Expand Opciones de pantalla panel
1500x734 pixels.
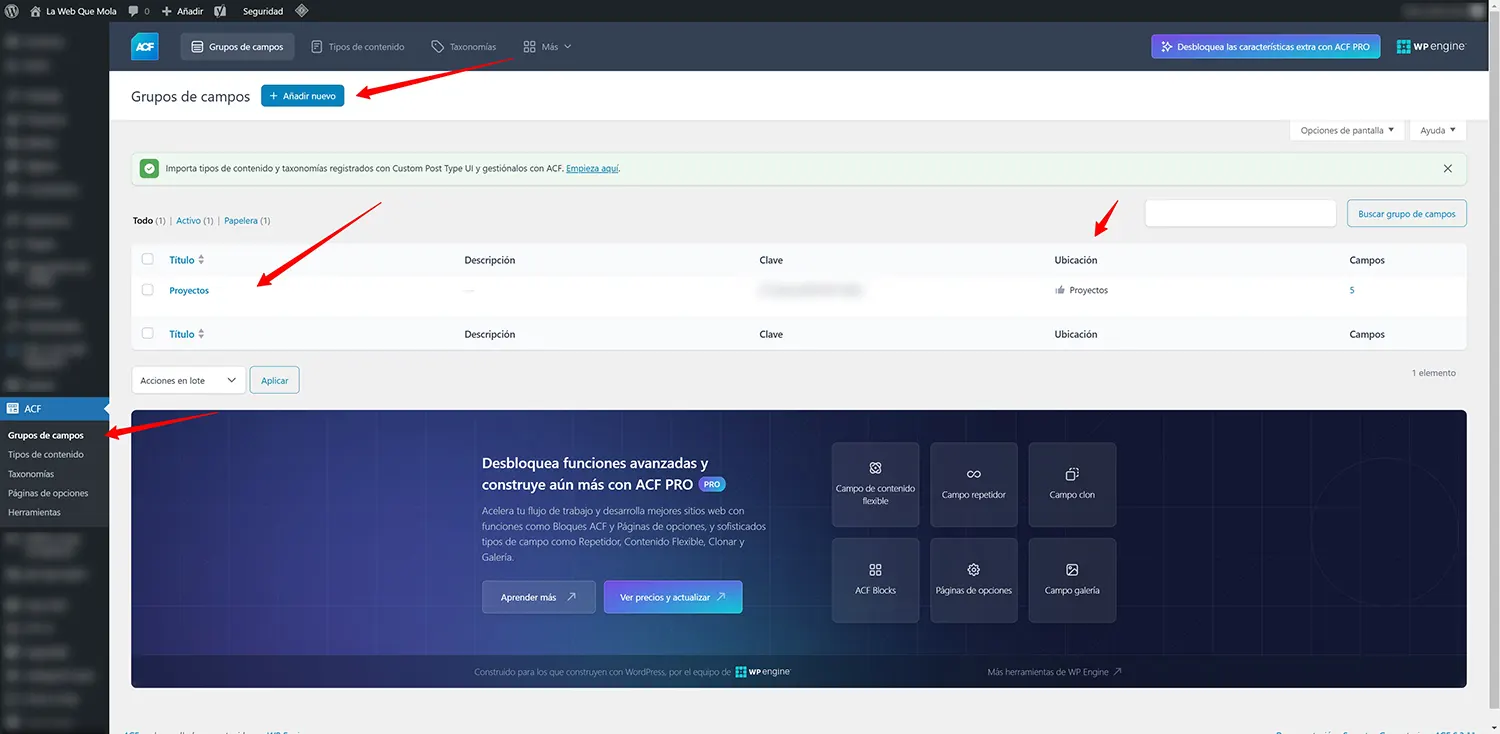1347,129
